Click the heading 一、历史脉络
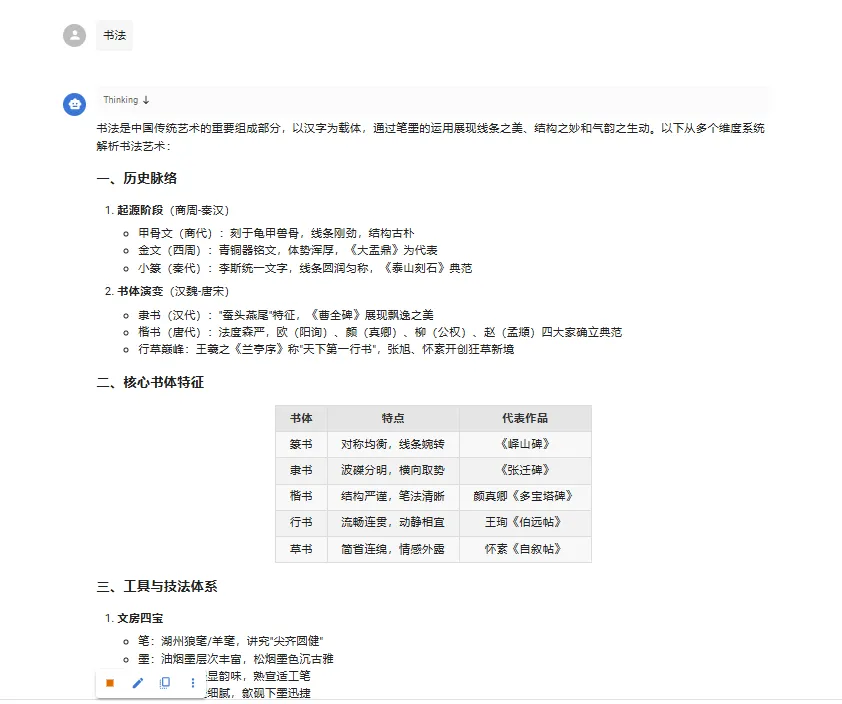The image size is (842, 704). [137, 178]
